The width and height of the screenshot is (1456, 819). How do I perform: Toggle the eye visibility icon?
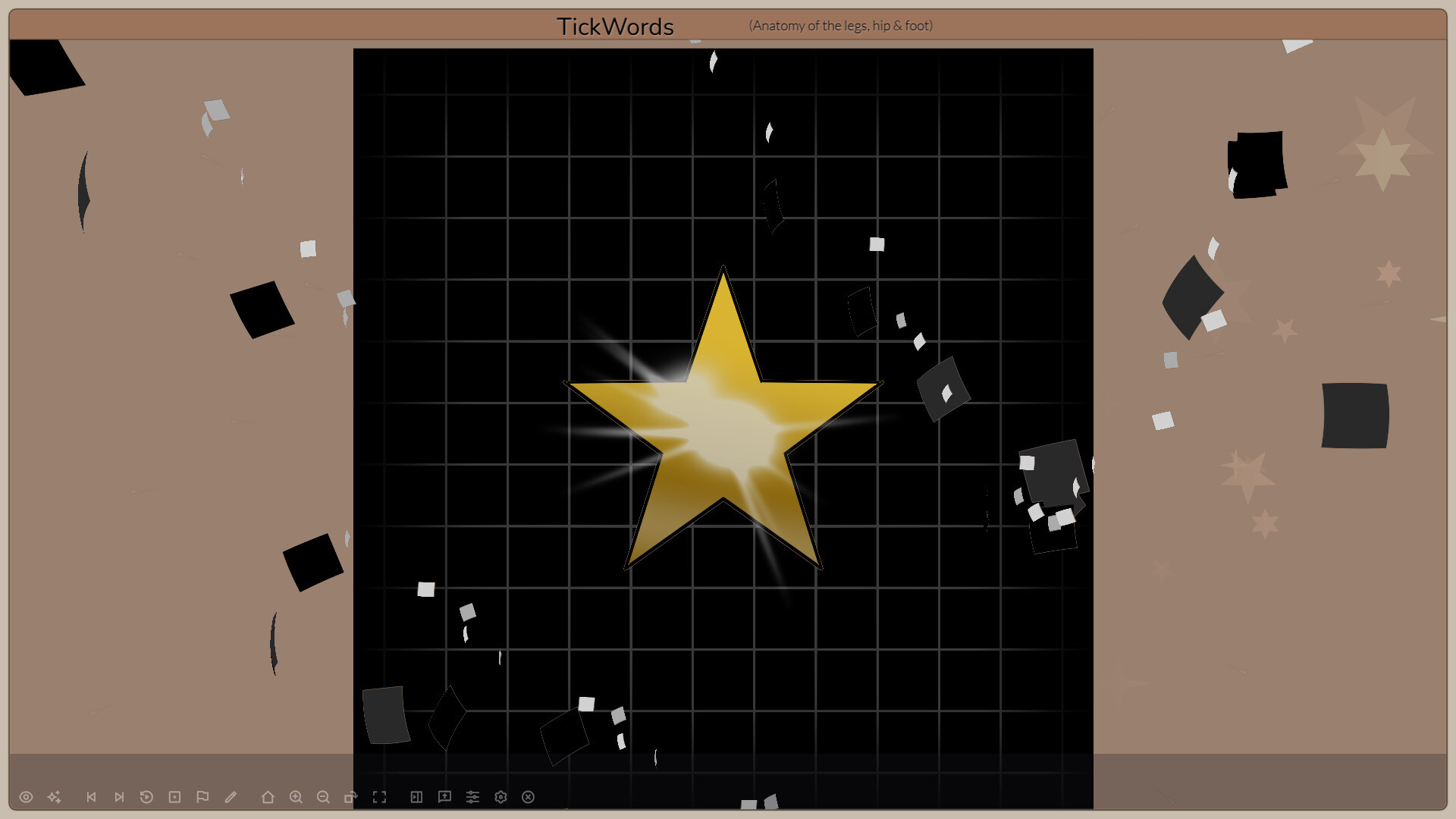[27, 797]
